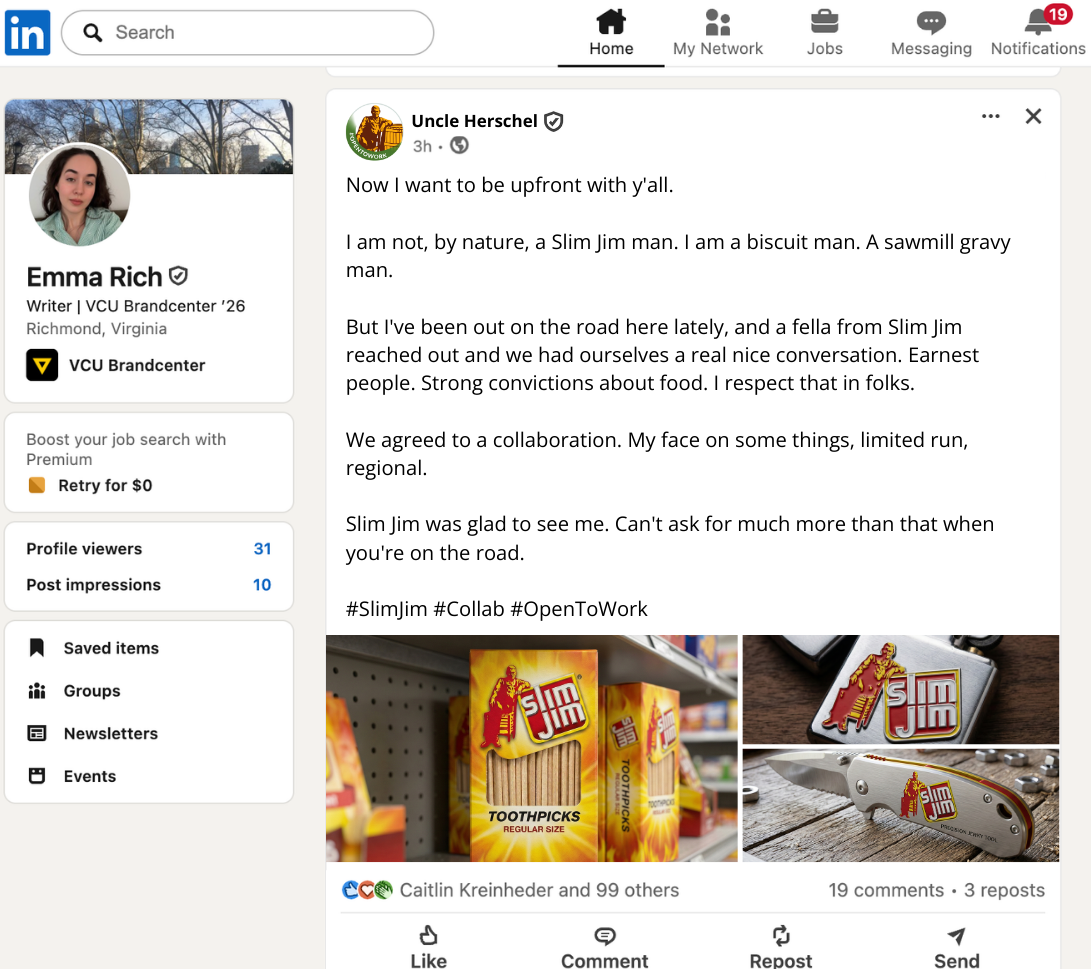Open post options three-dot menu
This screenshot has height=969, width=1091.
tap(990, 116)
